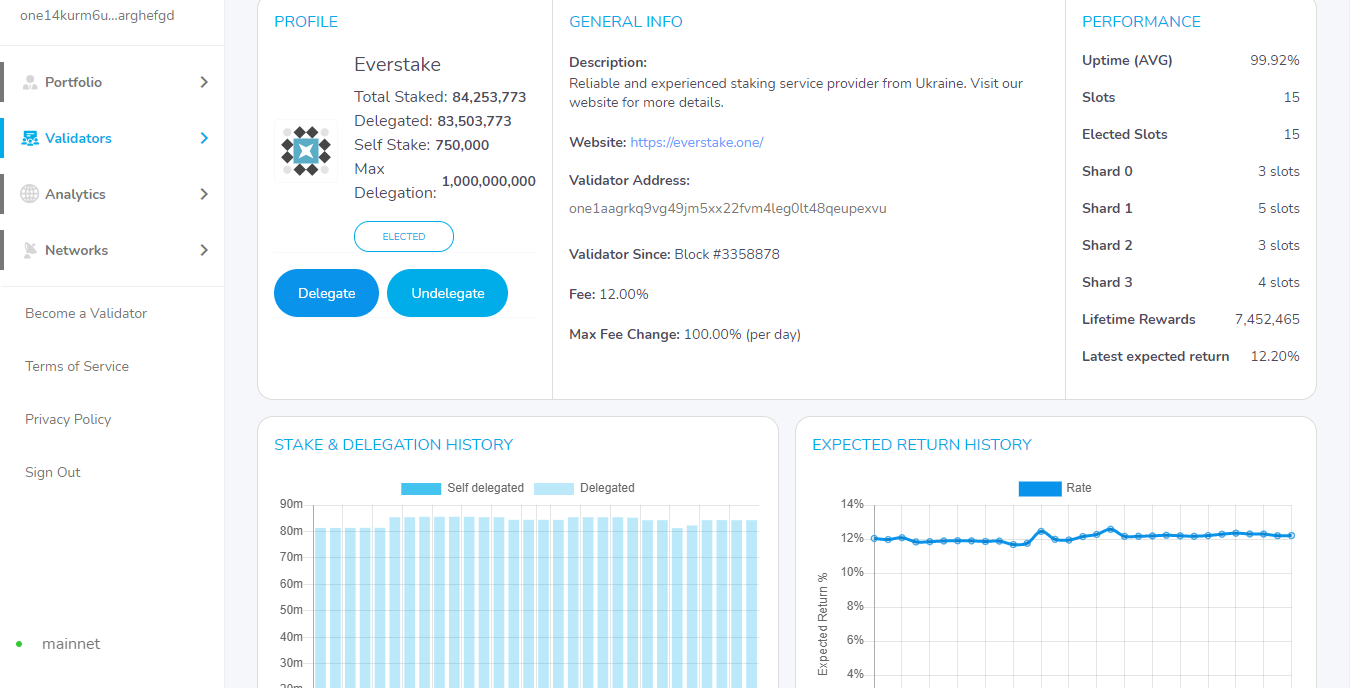Click the peak point on return line
The width and height of the screenshot is (1350, 688).
[1110, 529]
